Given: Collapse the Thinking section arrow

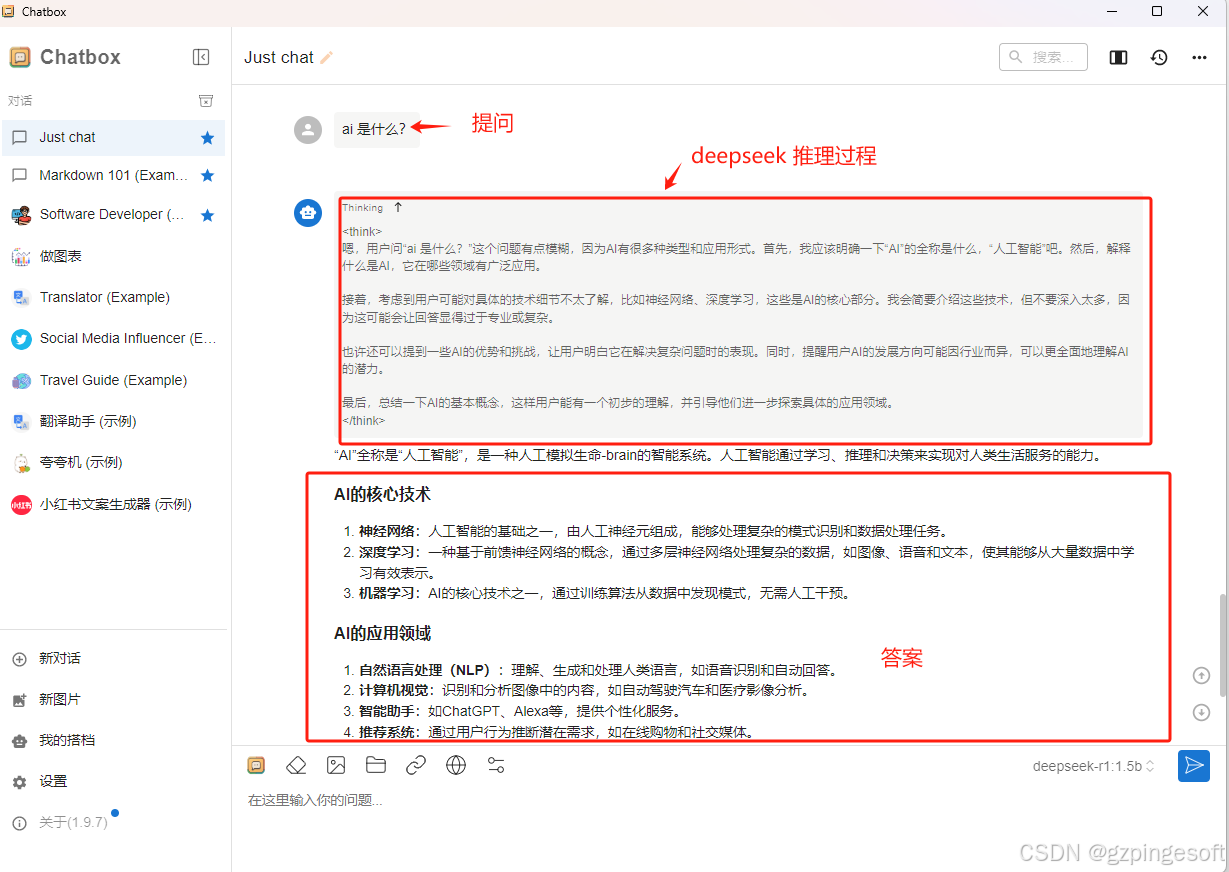Looking at the screenshot, I should coord(398,207).
